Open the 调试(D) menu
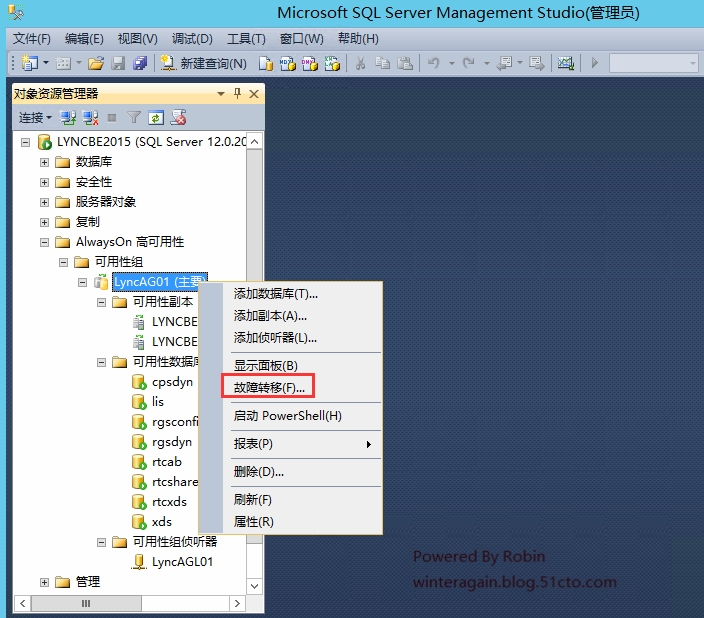 coord(192,39)
